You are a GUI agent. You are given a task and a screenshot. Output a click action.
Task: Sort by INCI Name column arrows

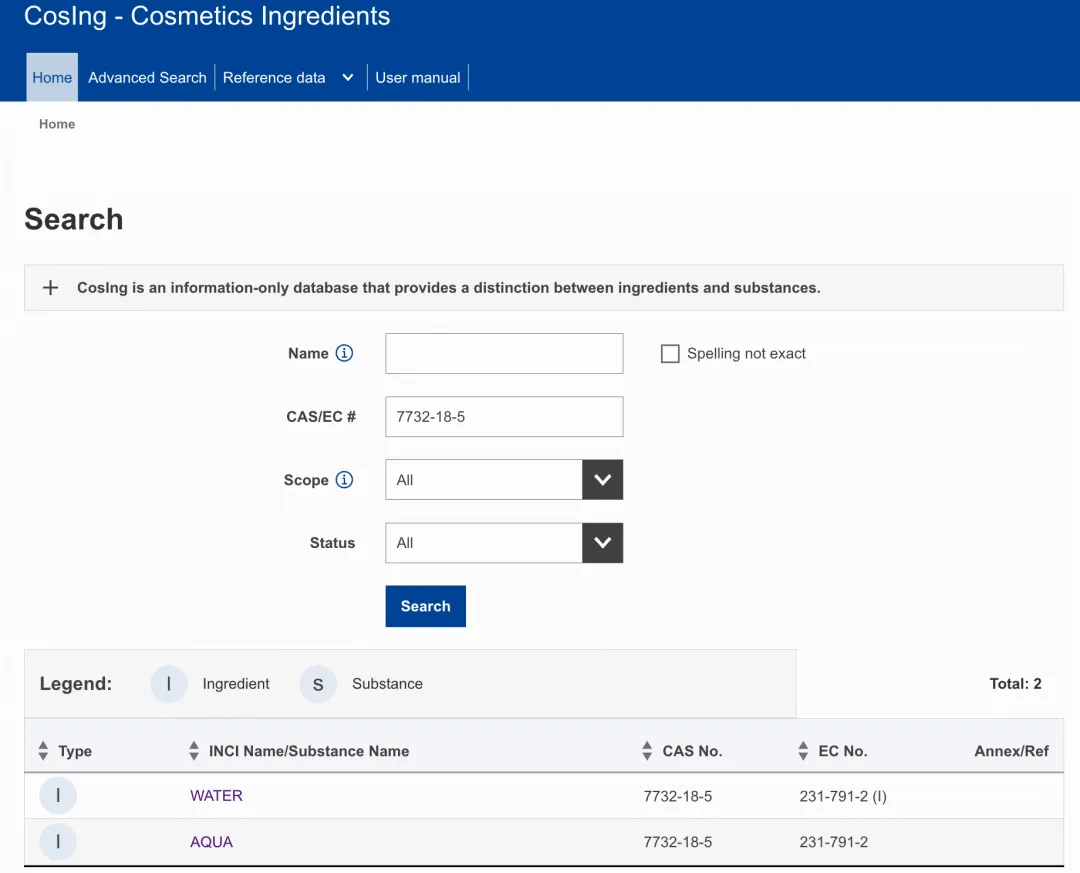(x=194, y=751)
